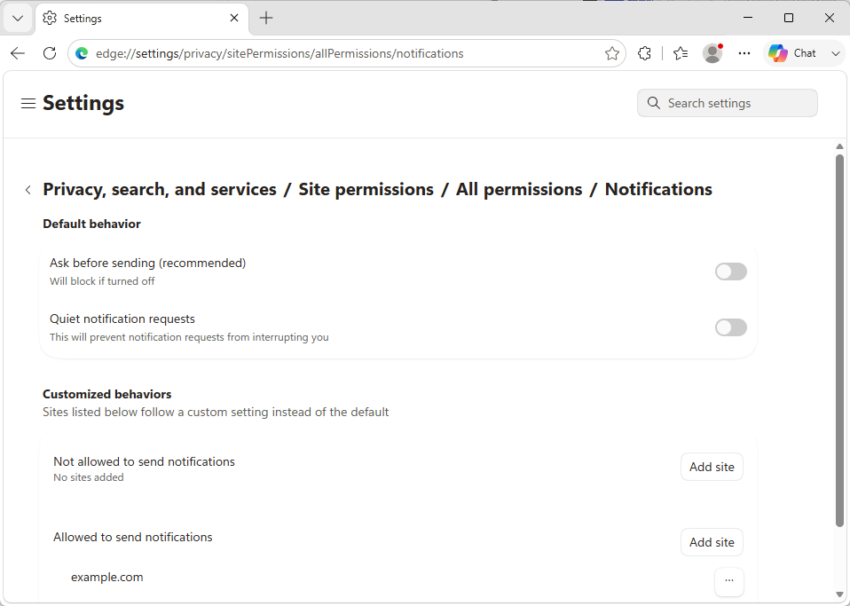Click the address bar URL
Screen dimensions: 850x606
(x=279, y=54)
